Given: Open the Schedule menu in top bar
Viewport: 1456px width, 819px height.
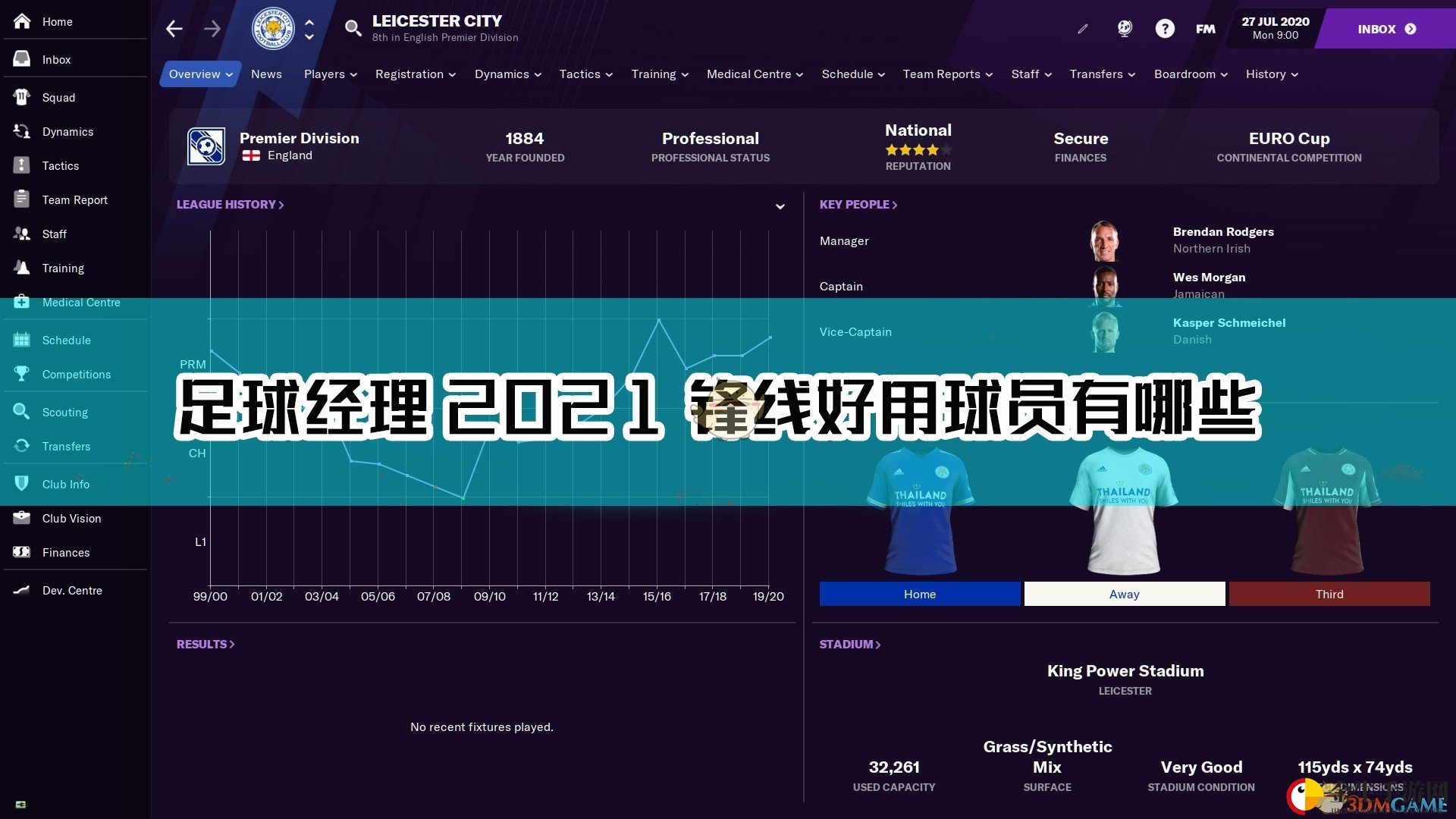Looking at the screenshot, I should pos(854,74).
